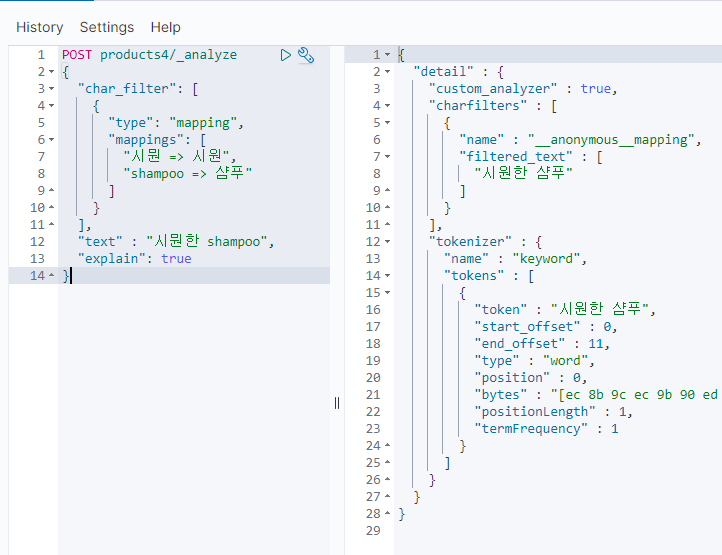
Task: Collapse the "tokenizer" object in response
Action: (387, 242)
